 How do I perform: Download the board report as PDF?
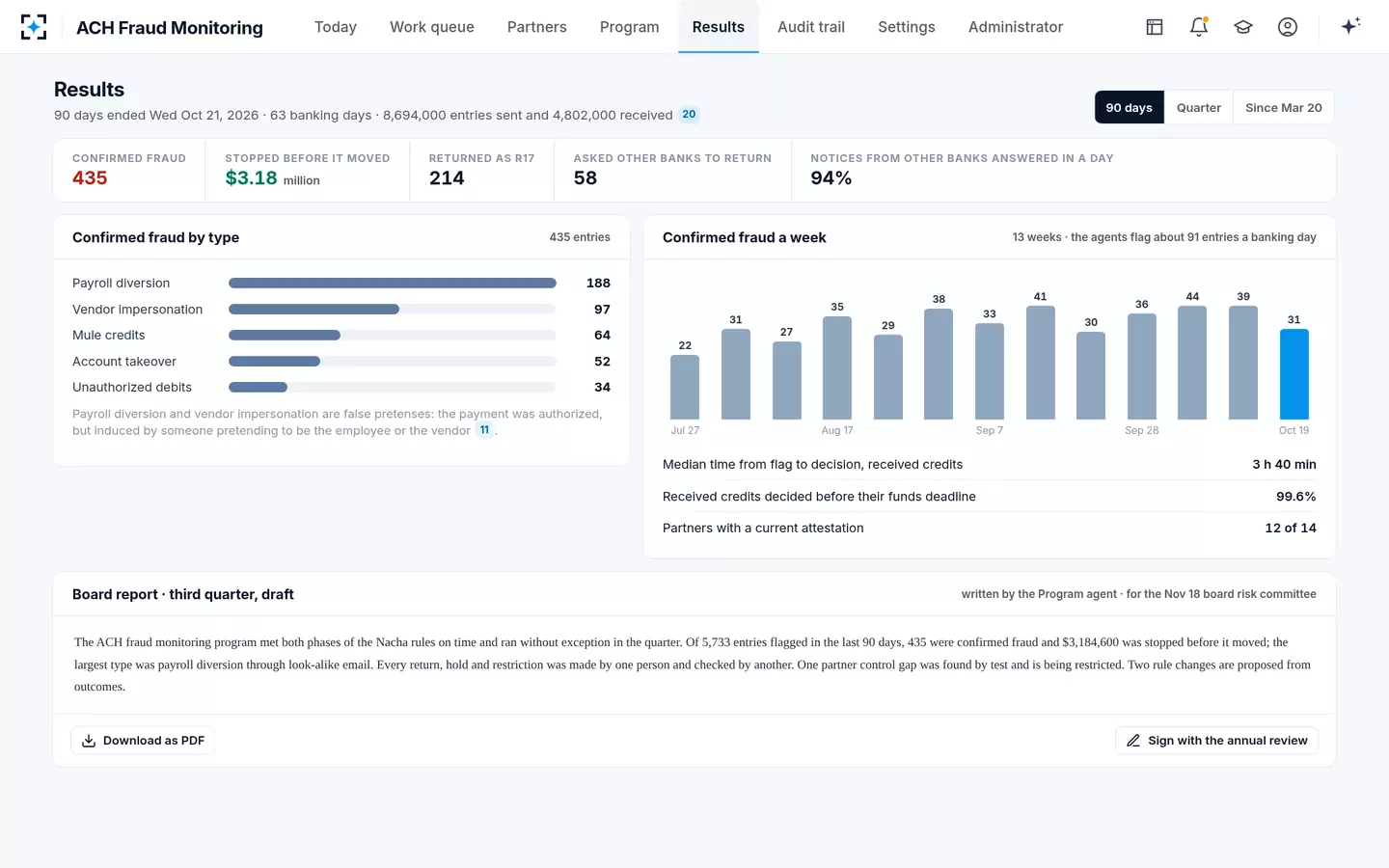143,741
